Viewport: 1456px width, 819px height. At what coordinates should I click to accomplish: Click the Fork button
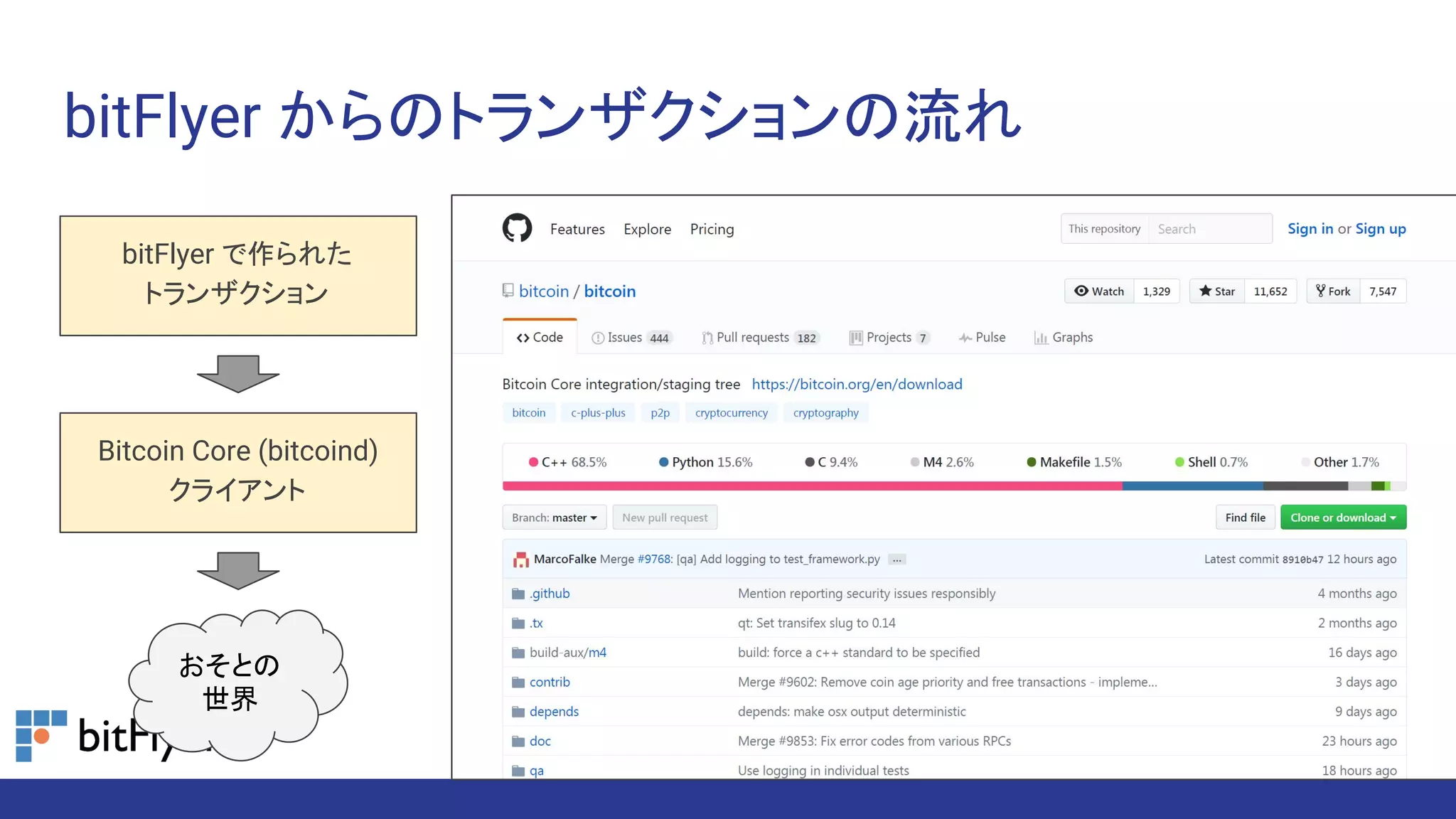coord(1333,291)
